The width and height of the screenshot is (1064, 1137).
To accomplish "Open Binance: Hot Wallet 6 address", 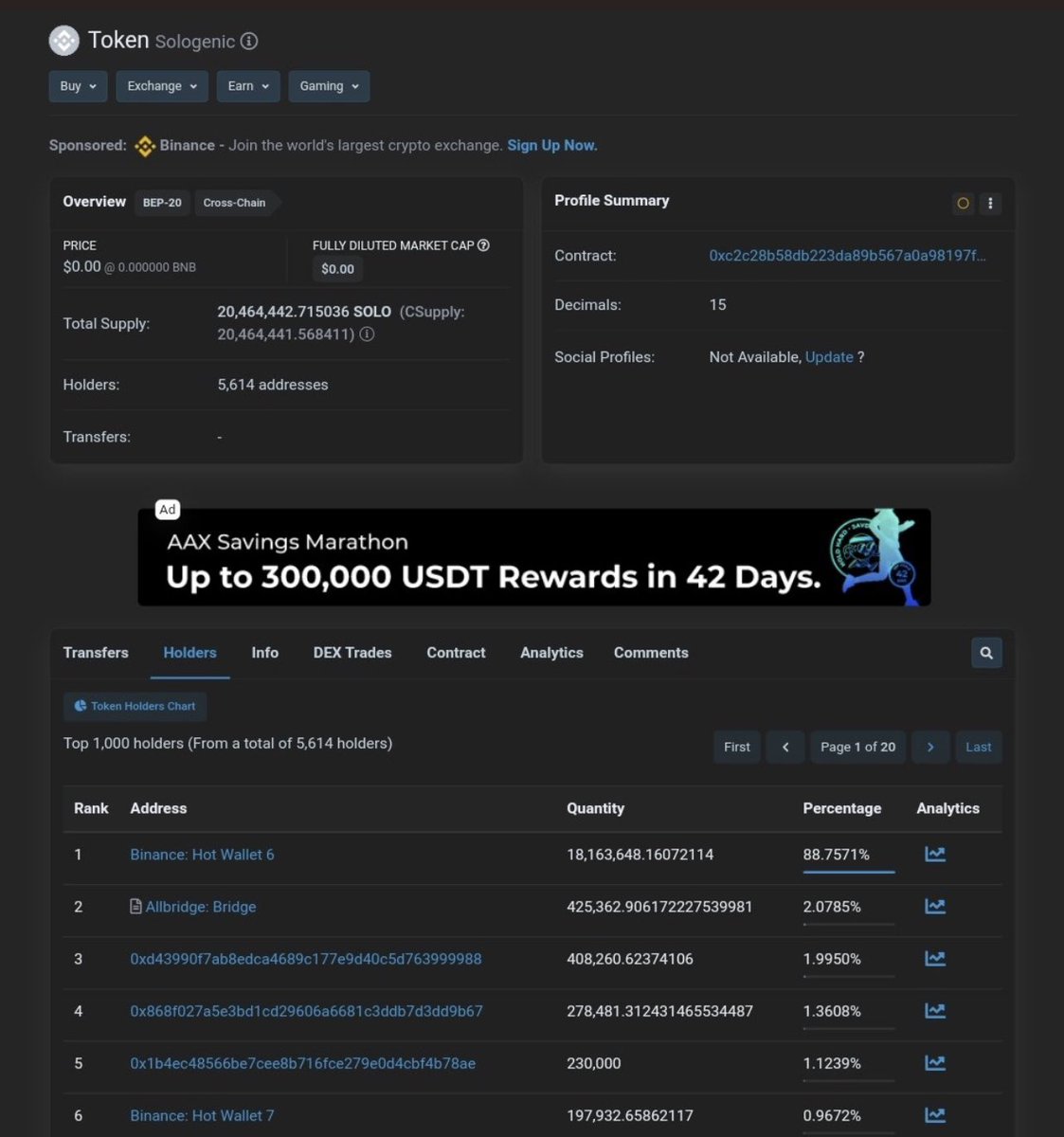I will point(202,855).
